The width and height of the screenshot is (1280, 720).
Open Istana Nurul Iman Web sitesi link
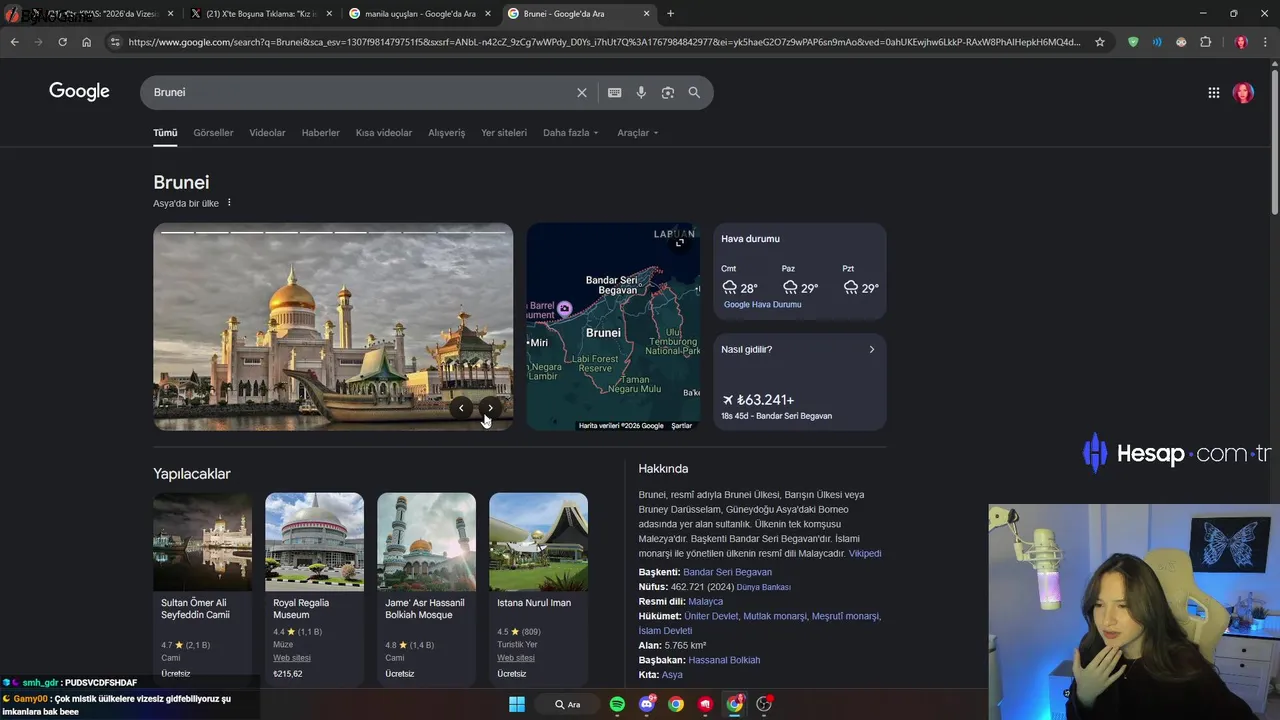[516, 658]
